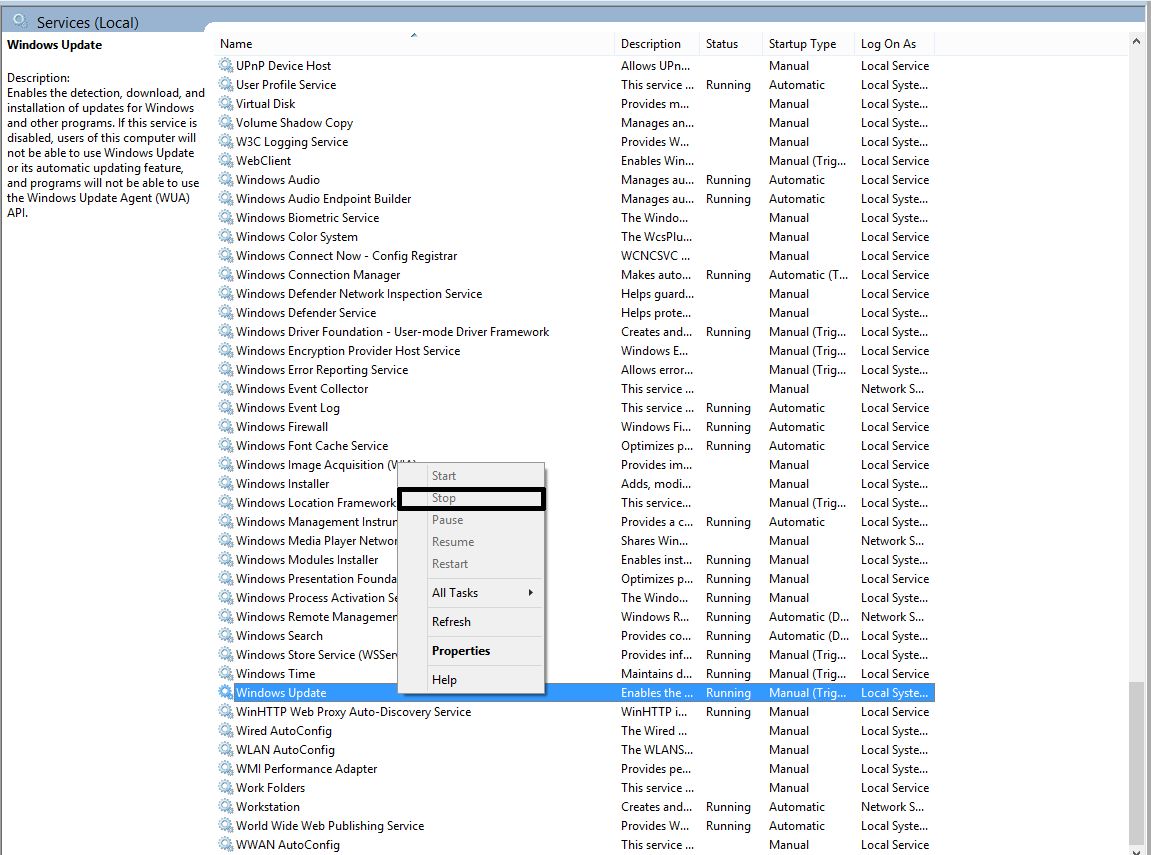Click the gear icon beside WebClient

(225, 161)
